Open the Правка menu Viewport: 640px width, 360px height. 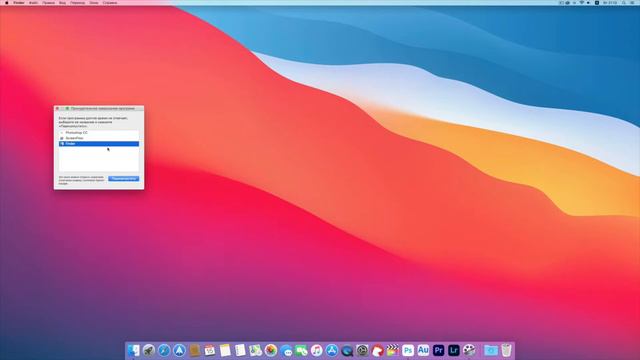[49, 3]
